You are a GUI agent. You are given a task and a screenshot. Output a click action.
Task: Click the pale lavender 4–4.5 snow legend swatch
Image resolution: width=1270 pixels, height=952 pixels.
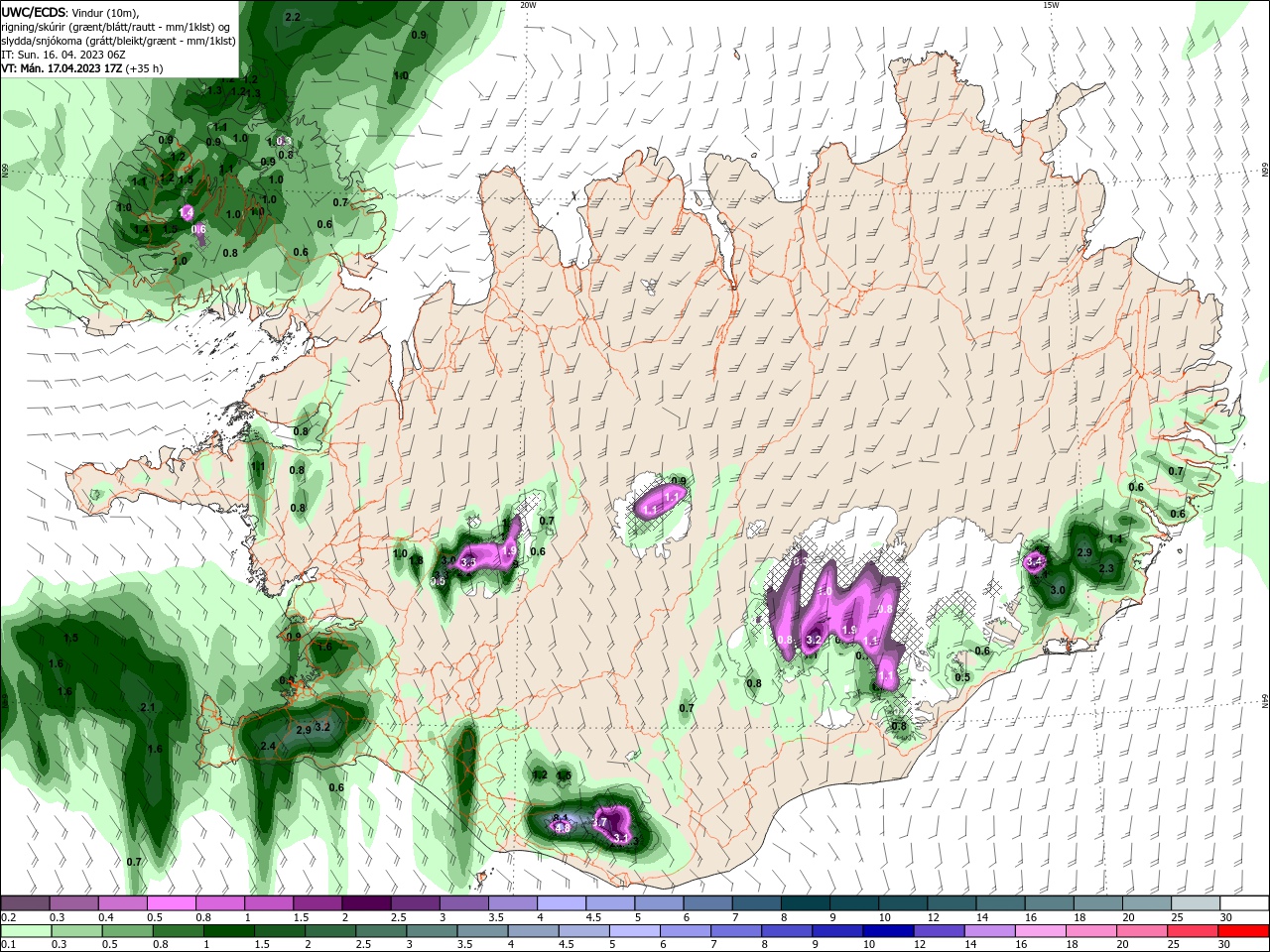(x=563, y=903)
